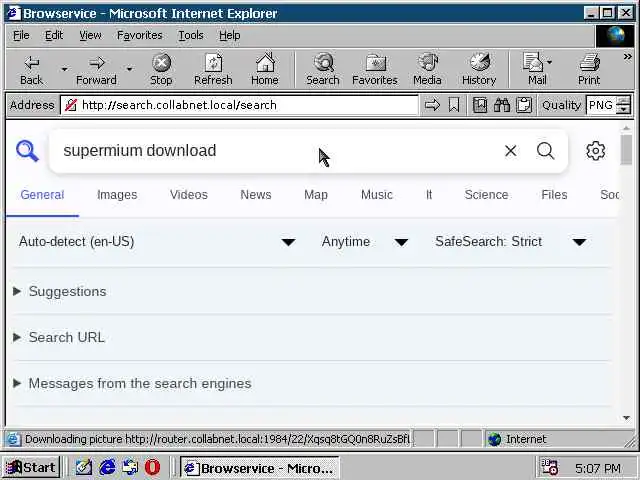This screenshot has height=480, width=640.
Task: Open the Anytime time range dropdown
Action: tap(365, 242)
